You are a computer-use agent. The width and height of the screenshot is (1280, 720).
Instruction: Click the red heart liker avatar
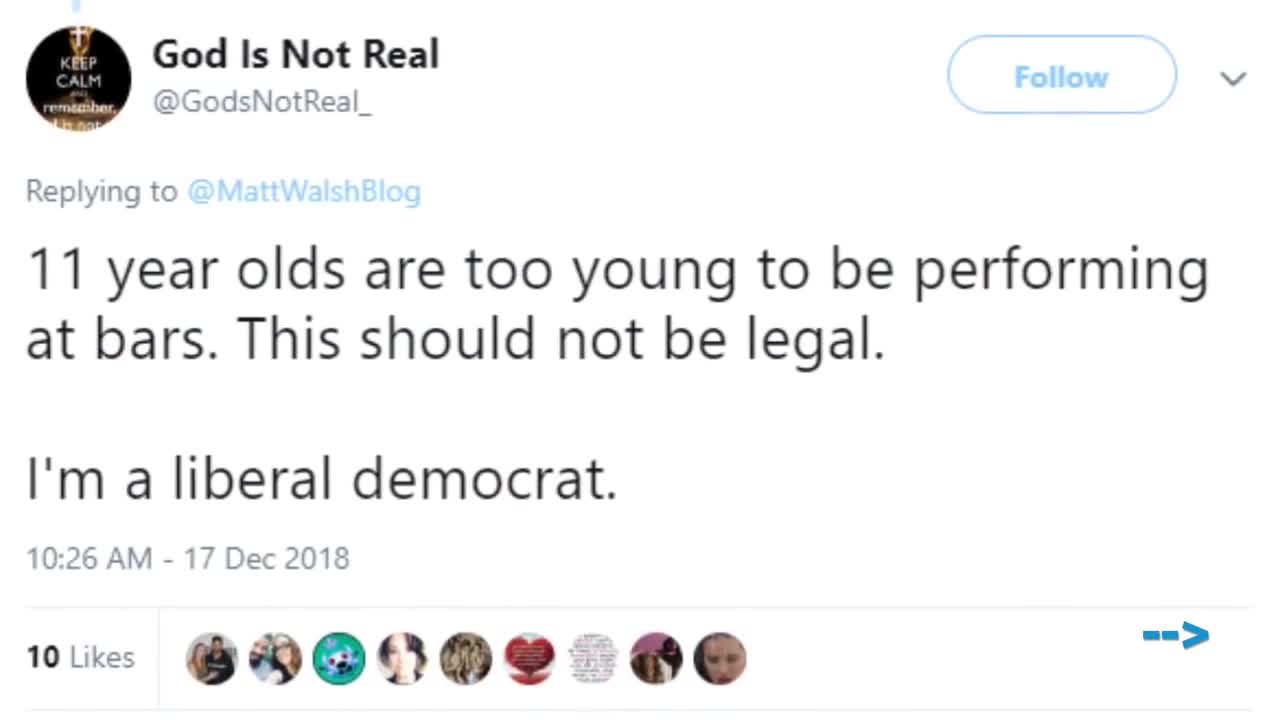coord(529,659)
